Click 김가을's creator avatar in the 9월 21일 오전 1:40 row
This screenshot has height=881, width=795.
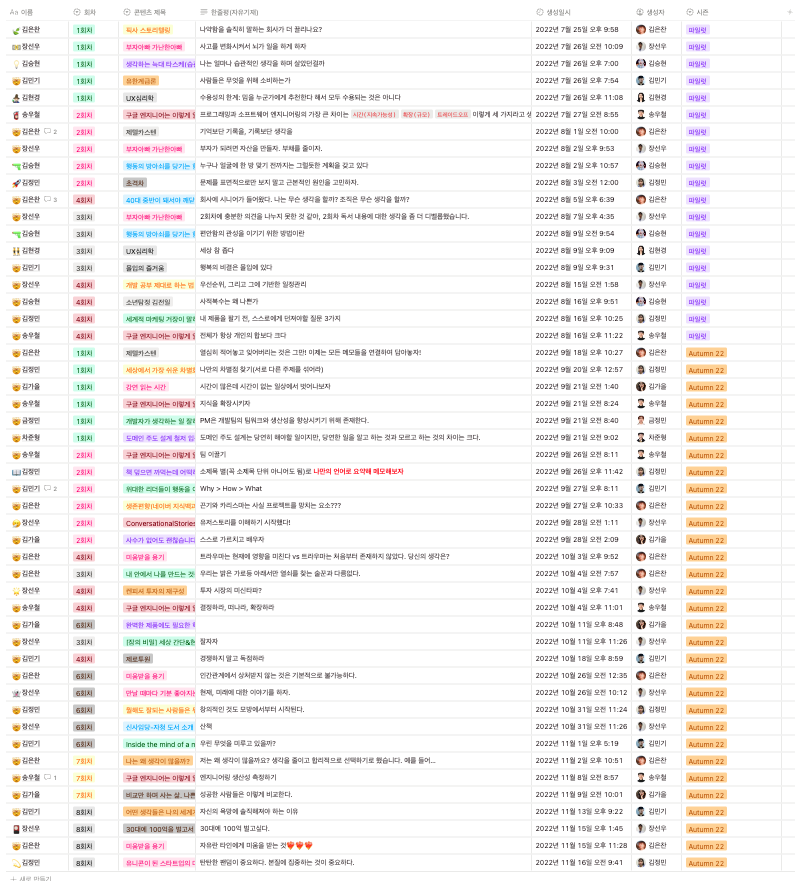(x=640, y=387)
